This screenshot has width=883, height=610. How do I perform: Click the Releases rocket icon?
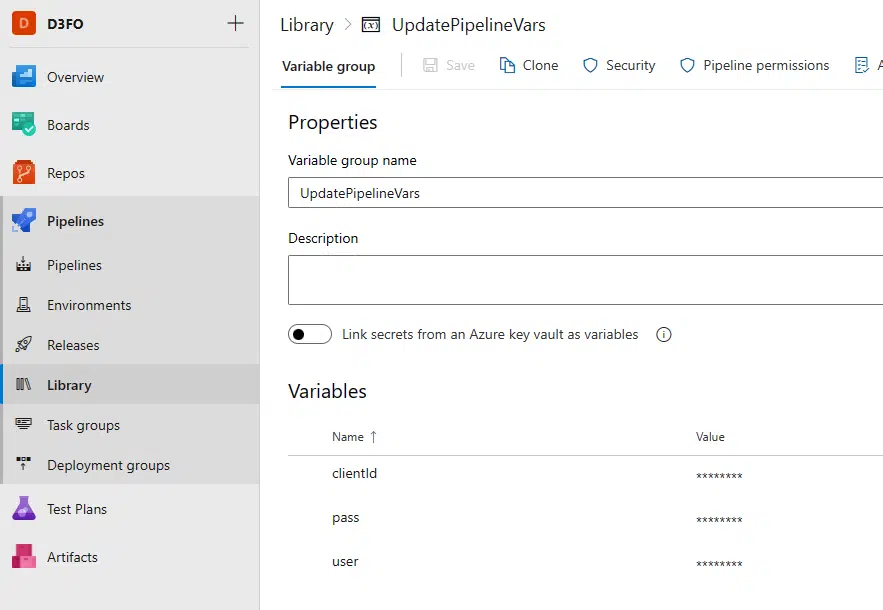(24, 345)
